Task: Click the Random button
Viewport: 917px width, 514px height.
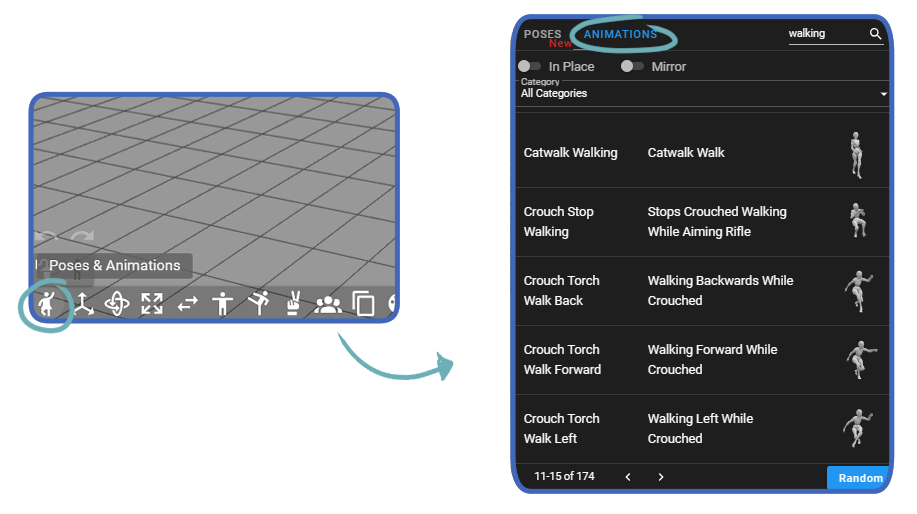Action: click(x=860, y=478)
